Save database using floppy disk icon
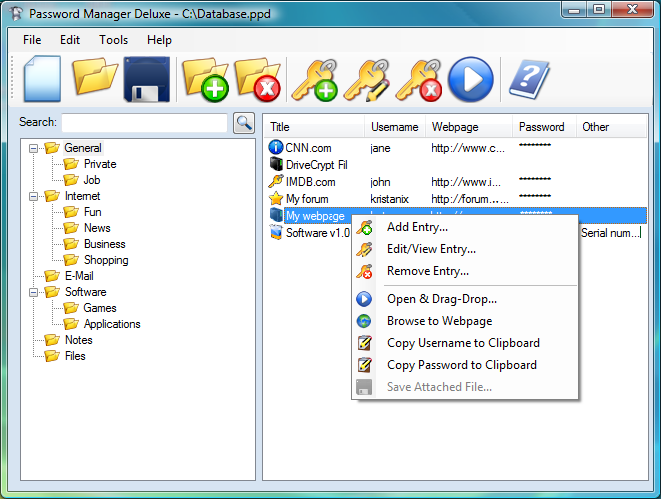Image resolution: width=661 pixels, height=499 pixels. [148, 80]
